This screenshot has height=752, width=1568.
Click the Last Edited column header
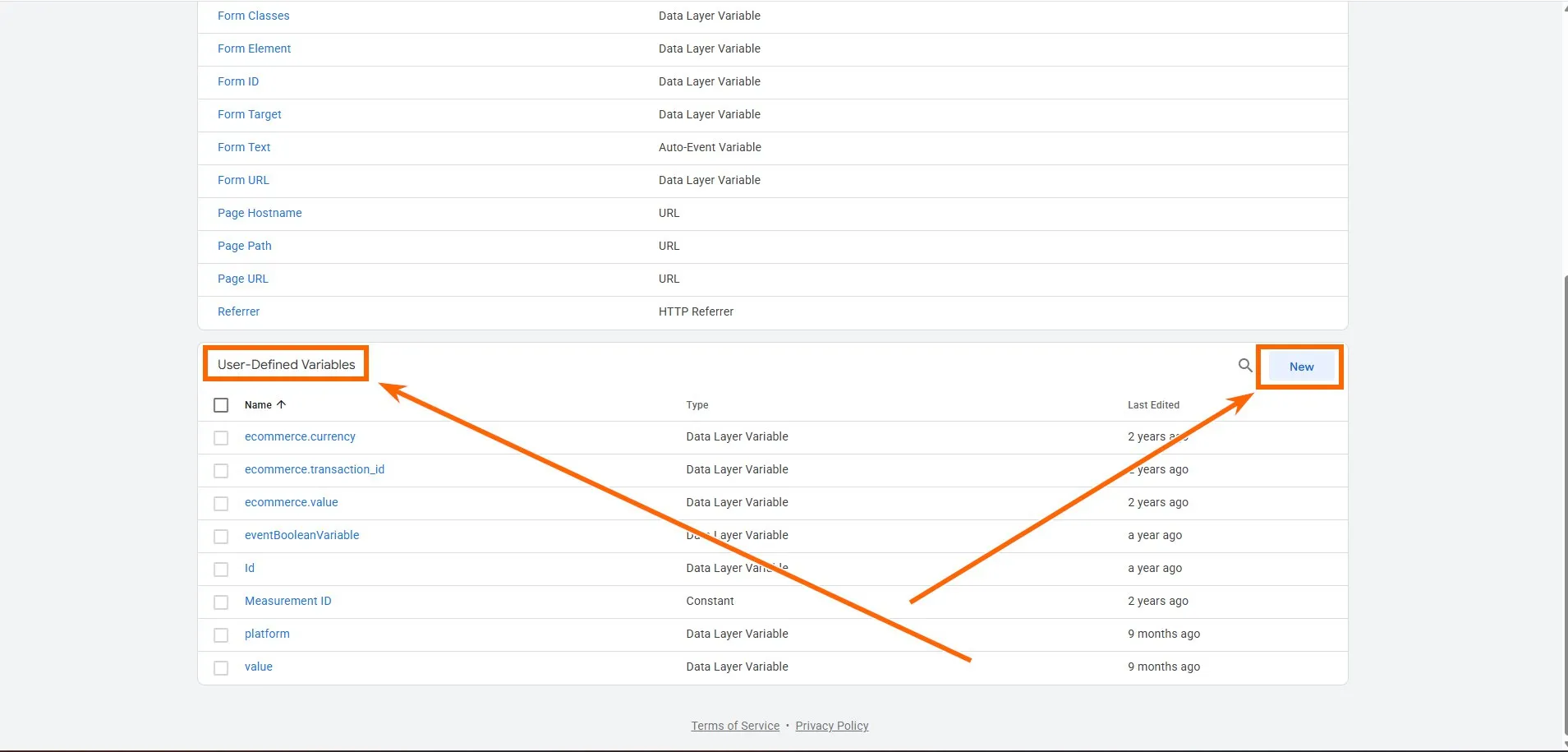1153,405
